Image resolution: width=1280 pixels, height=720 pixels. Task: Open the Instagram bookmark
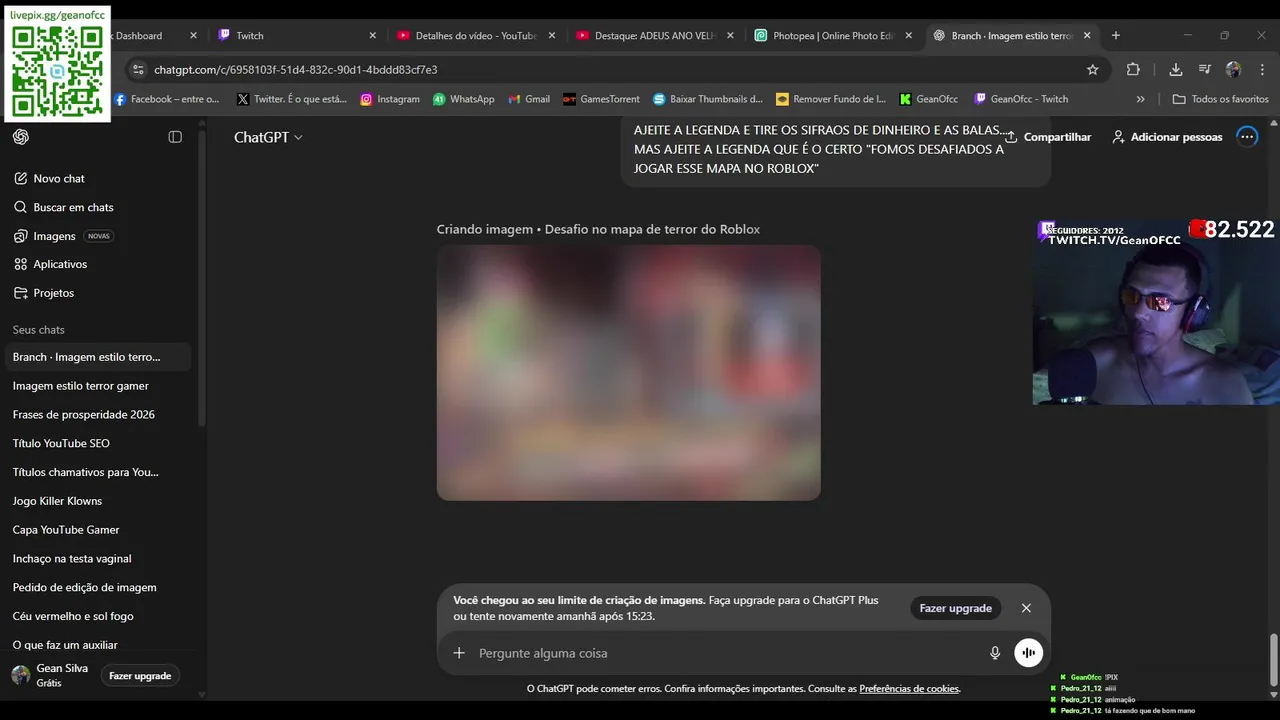(x=390, y=99)
